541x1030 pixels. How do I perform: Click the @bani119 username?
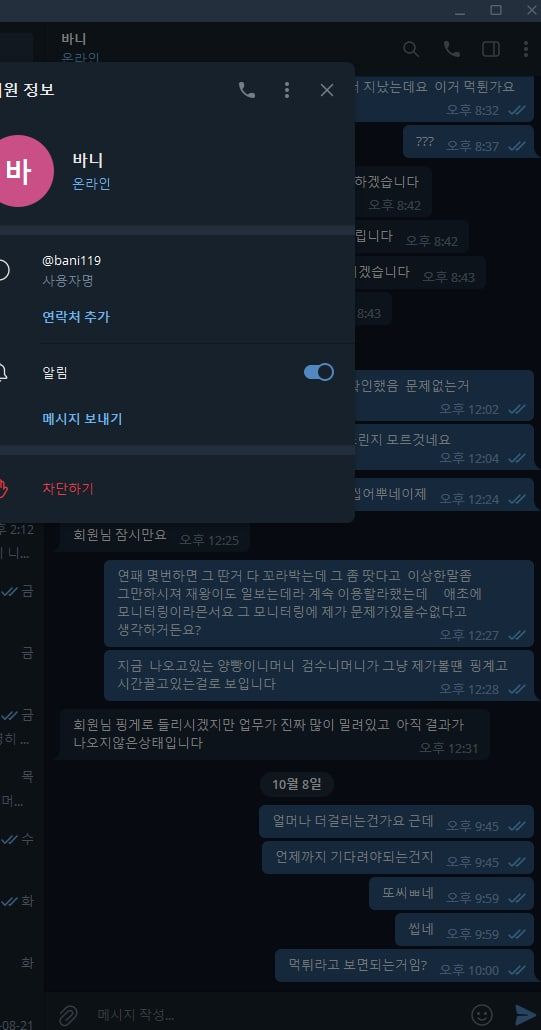tap(72, 260)
